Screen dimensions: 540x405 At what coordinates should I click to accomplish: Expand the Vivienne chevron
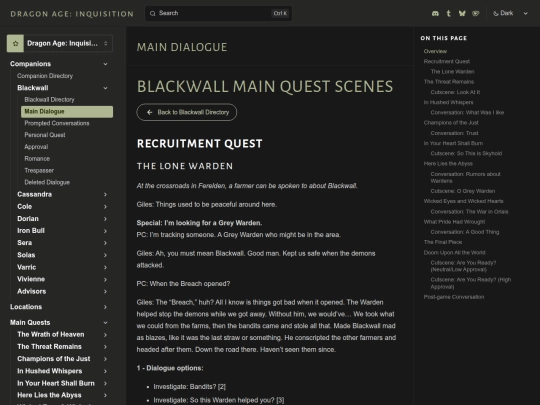(x=105, y=279)
